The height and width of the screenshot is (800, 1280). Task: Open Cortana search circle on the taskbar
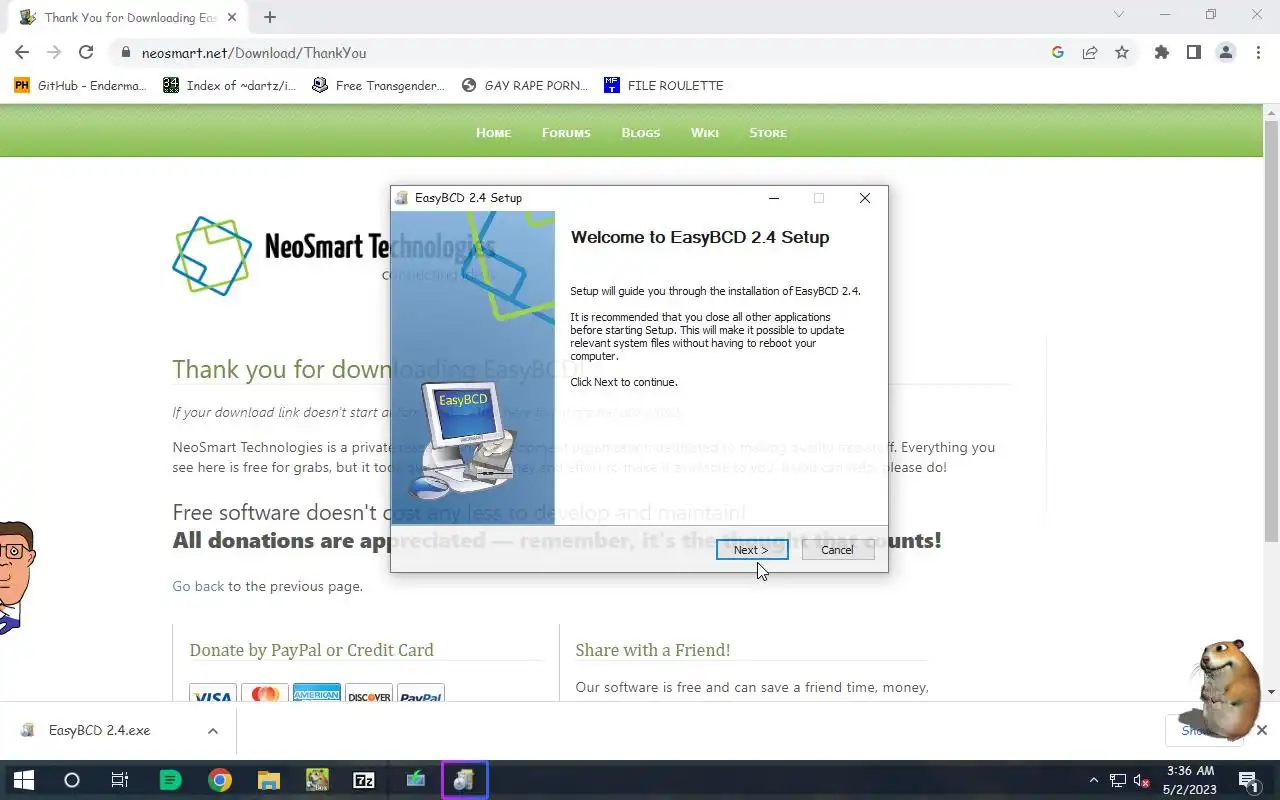pyautogui.click(x=72, y=780)
